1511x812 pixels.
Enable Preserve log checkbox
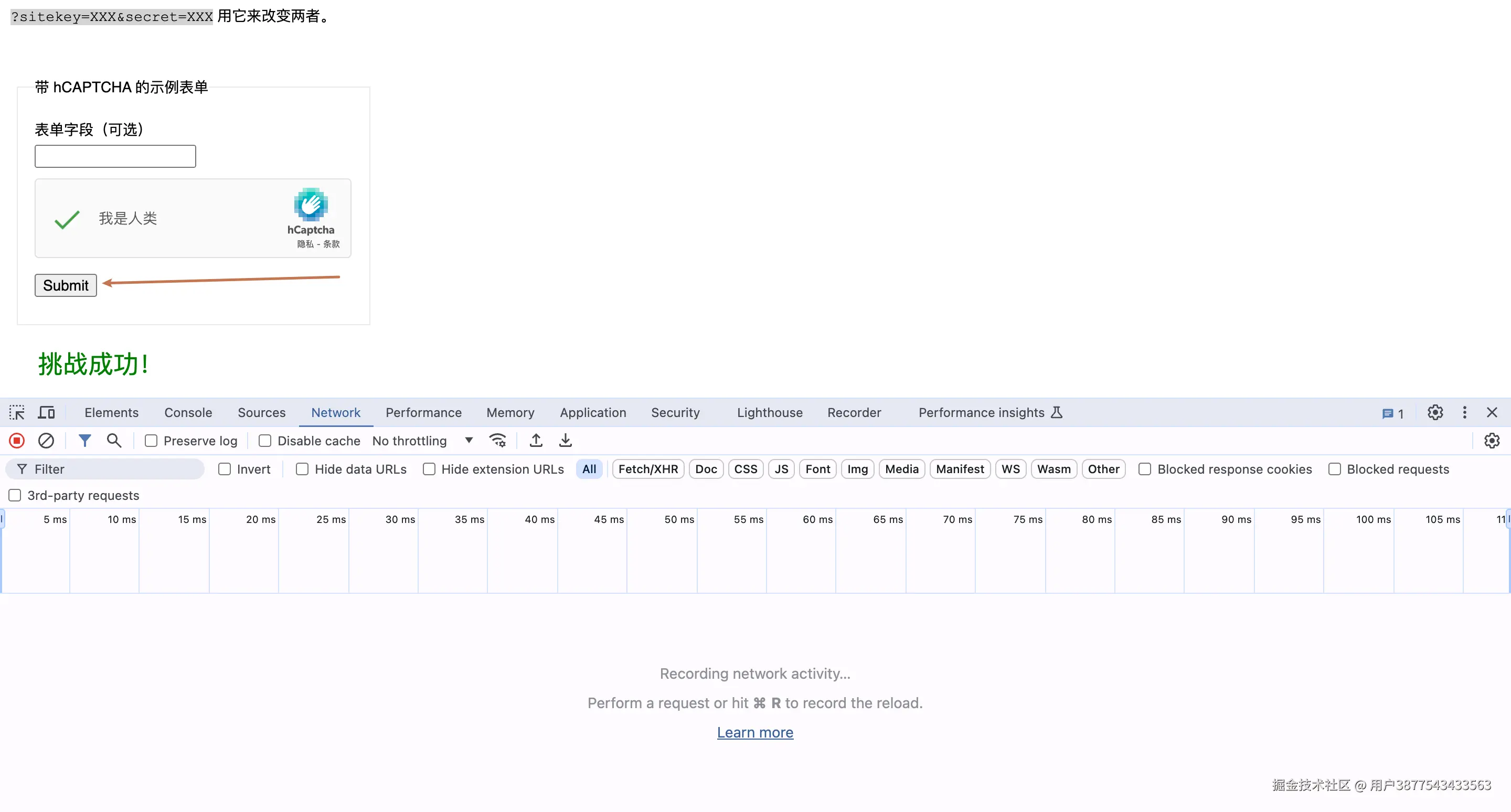pyautogui.click(x=151, y=441)
